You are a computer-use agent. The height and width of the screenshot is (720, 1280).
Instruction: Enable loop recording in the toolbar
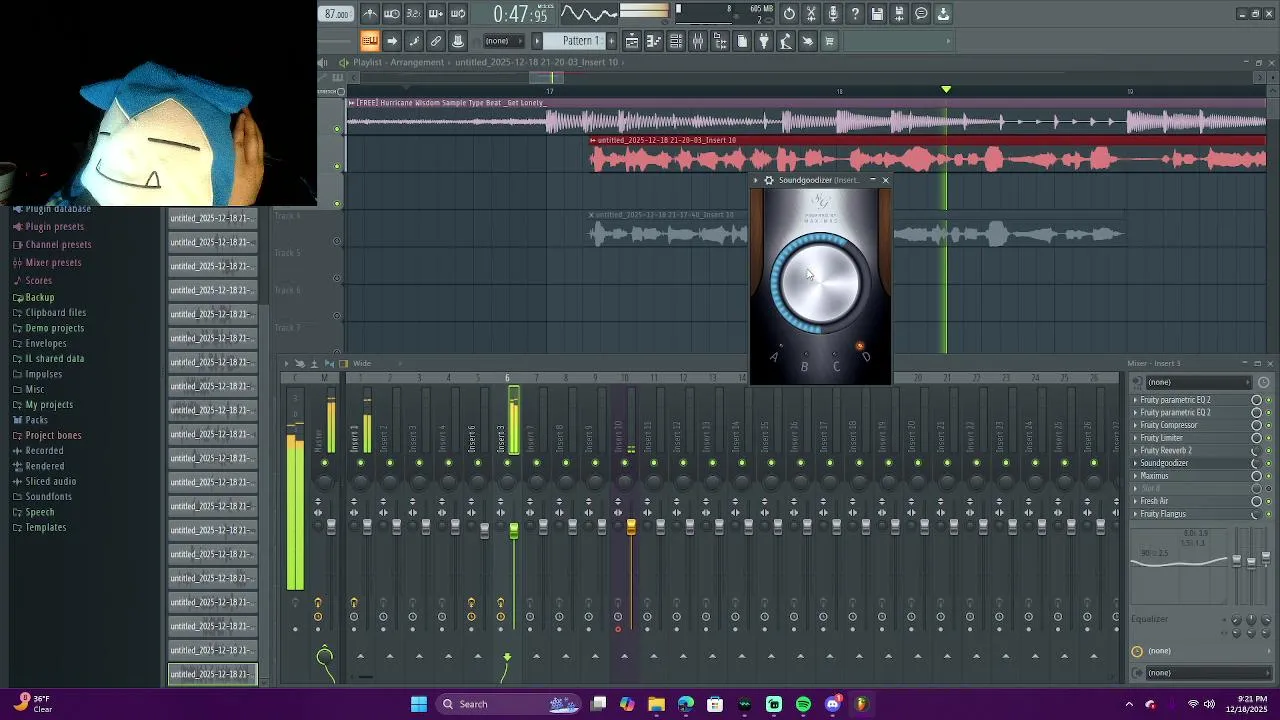[x=458, y=14]
